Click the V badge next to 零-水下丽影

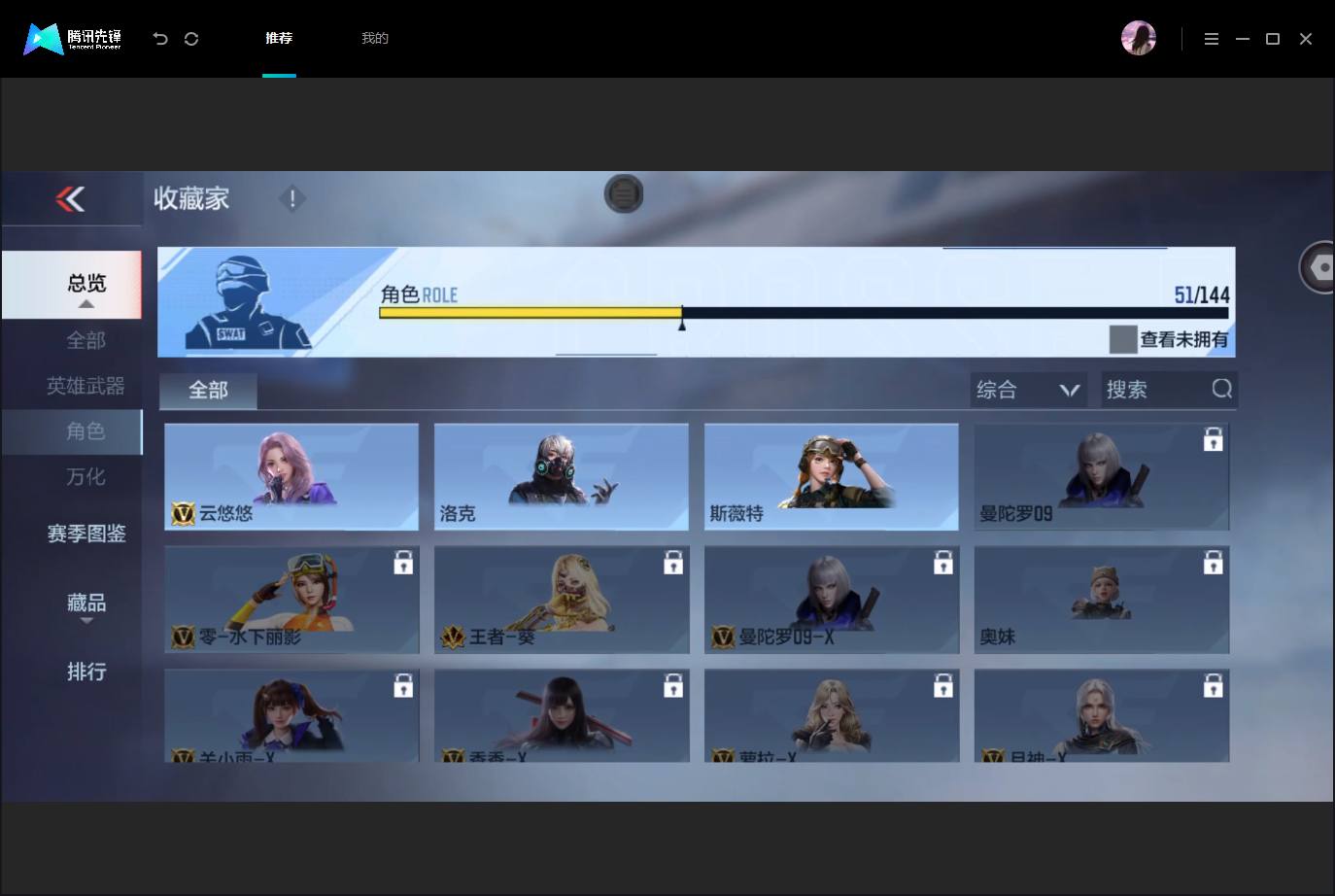[183, 637]
